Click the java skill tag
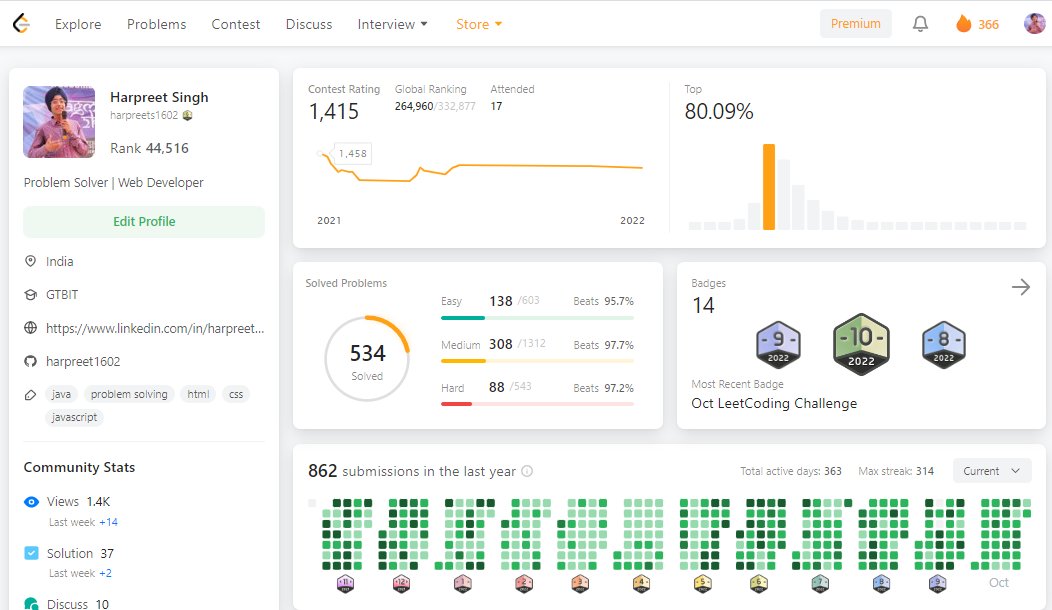 coord(61,394)
